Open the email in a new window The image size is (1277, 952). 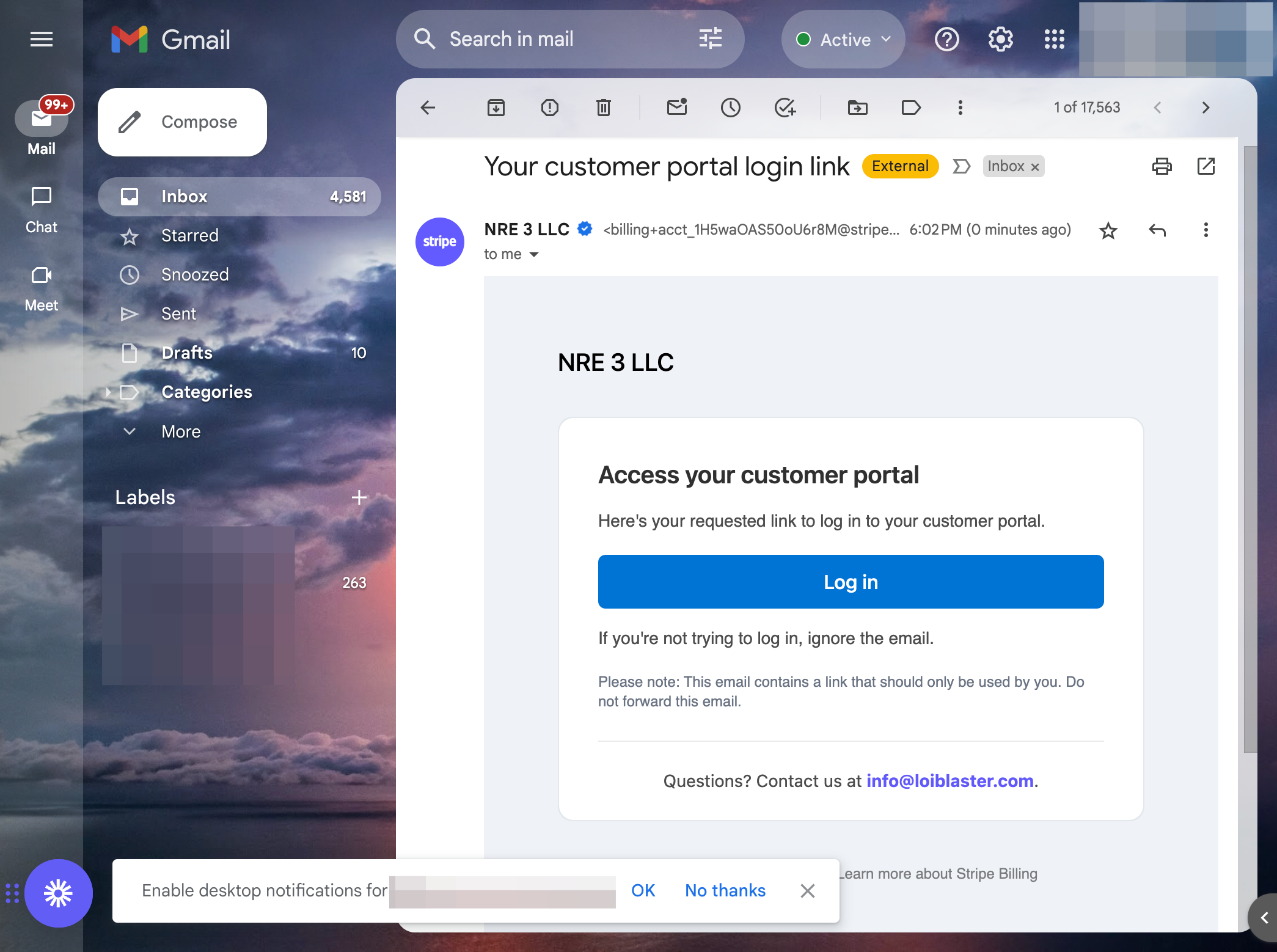click(1206, 166)
